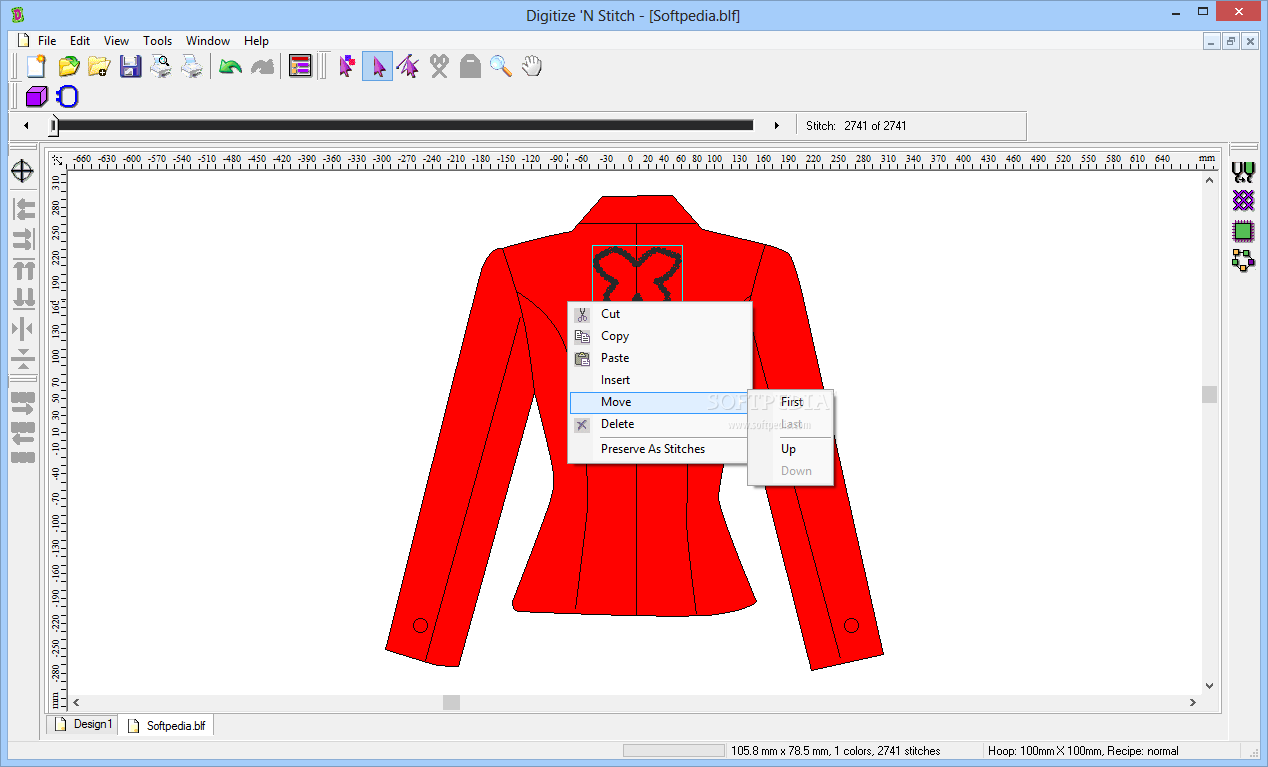Image resolution: width=1268 pixels, height=767 pixels.
Task: Click the ruler origin corner box
Action: (x=57, y=160)
